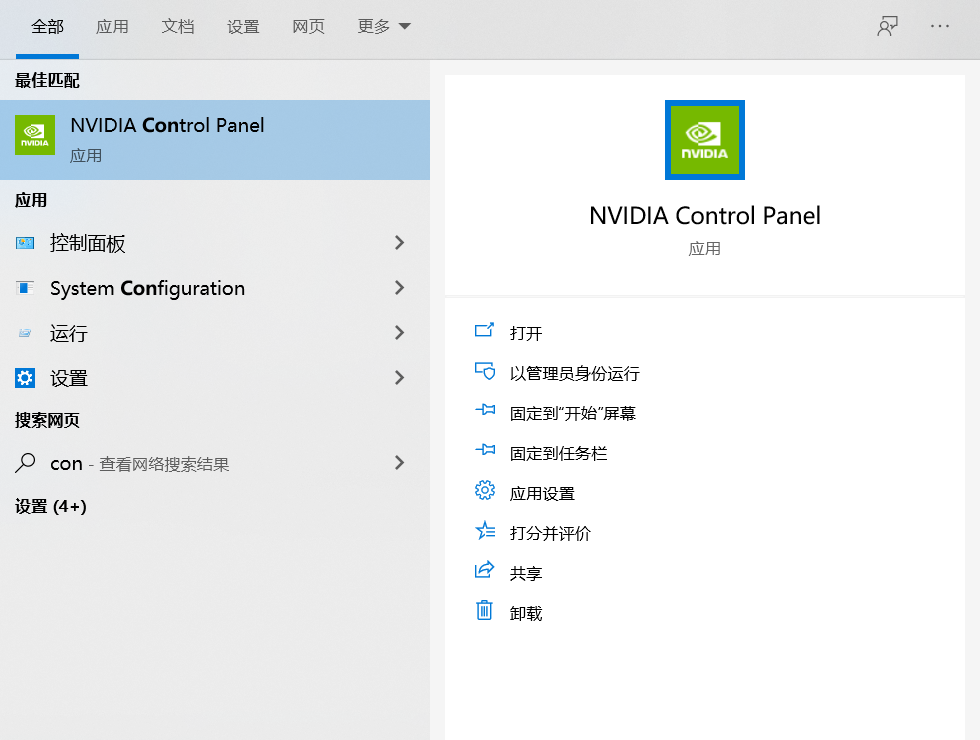Open the ... options menu top right

(939, 27)
